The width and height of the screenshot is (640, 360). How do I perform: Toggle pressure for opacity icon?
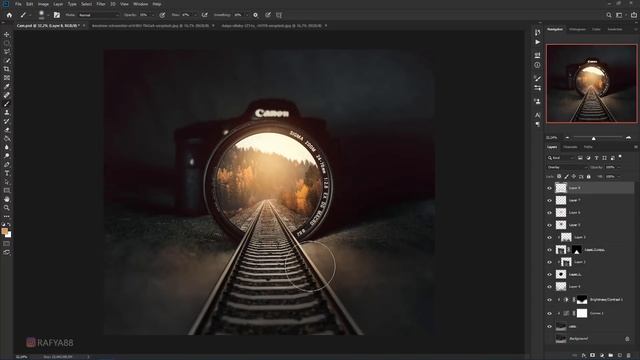coord(162,15)
